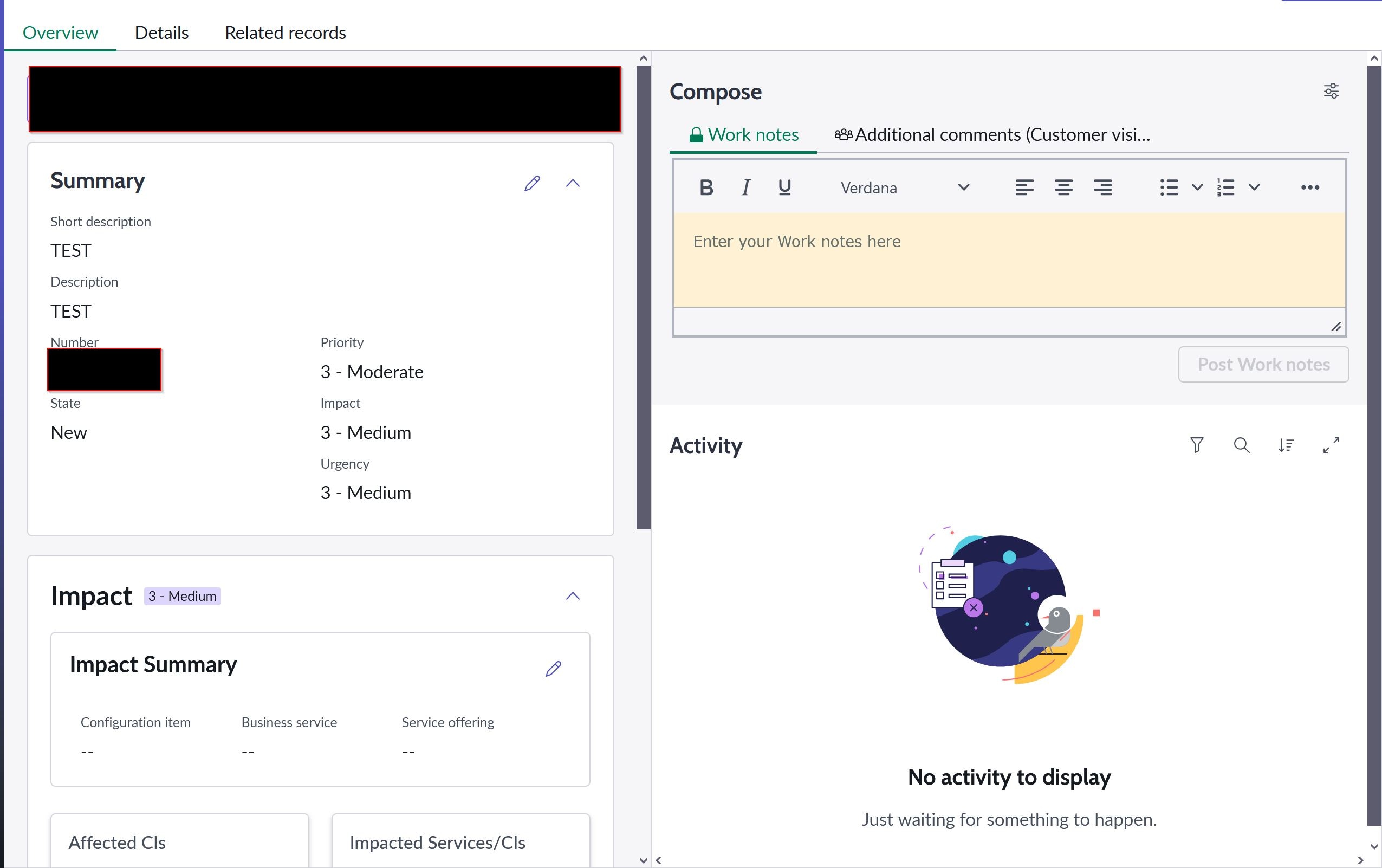Search within the Activity stream
Viewport: 1382px width, 868px height.
tap(1241, 445)
